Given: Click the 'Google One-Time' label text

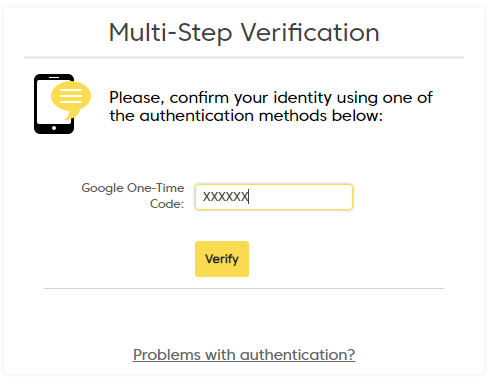Looking at the screenshot, I should (133, 188).
